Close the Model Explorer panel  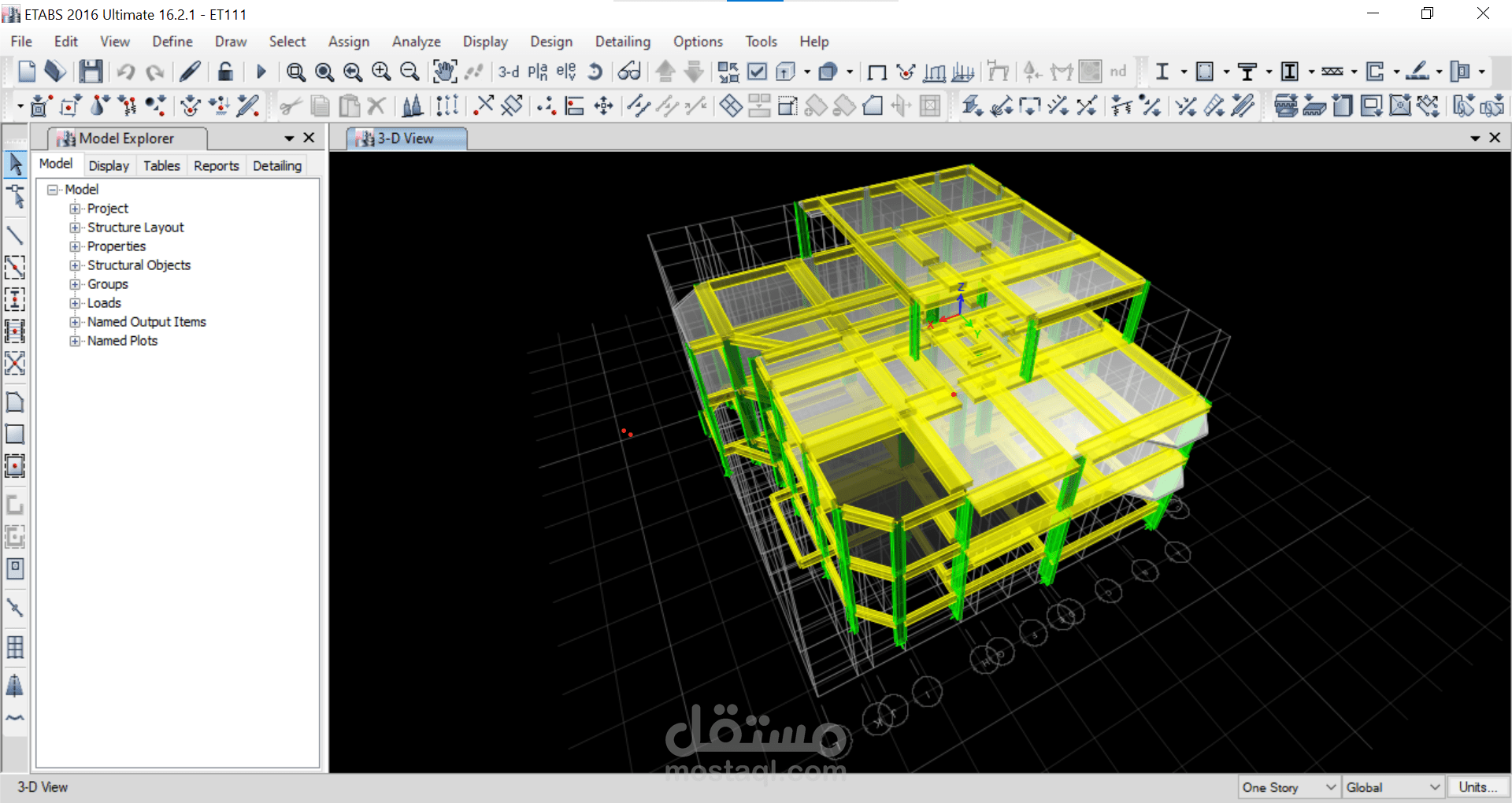tap(309, 138)
